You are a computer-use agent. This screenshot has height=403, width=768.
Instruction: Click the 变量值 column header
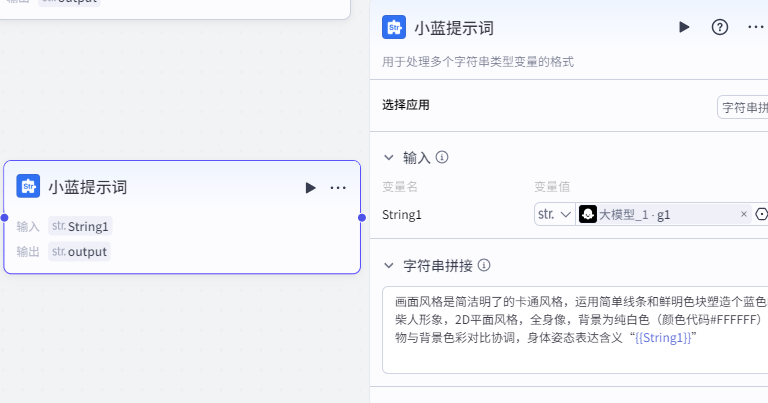pyautogui.click(x=552, y=187)
